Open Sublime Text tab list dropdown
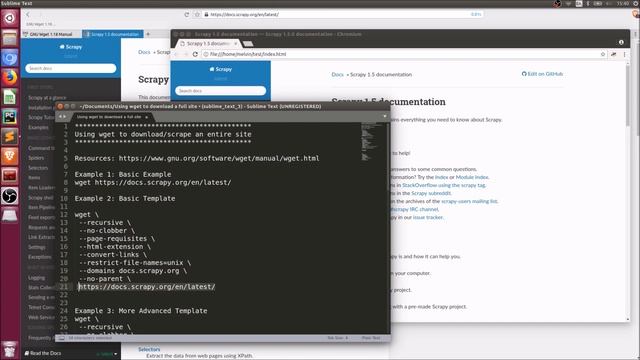Viewport: 640px width, 360px height. click(x=384, y=116)
